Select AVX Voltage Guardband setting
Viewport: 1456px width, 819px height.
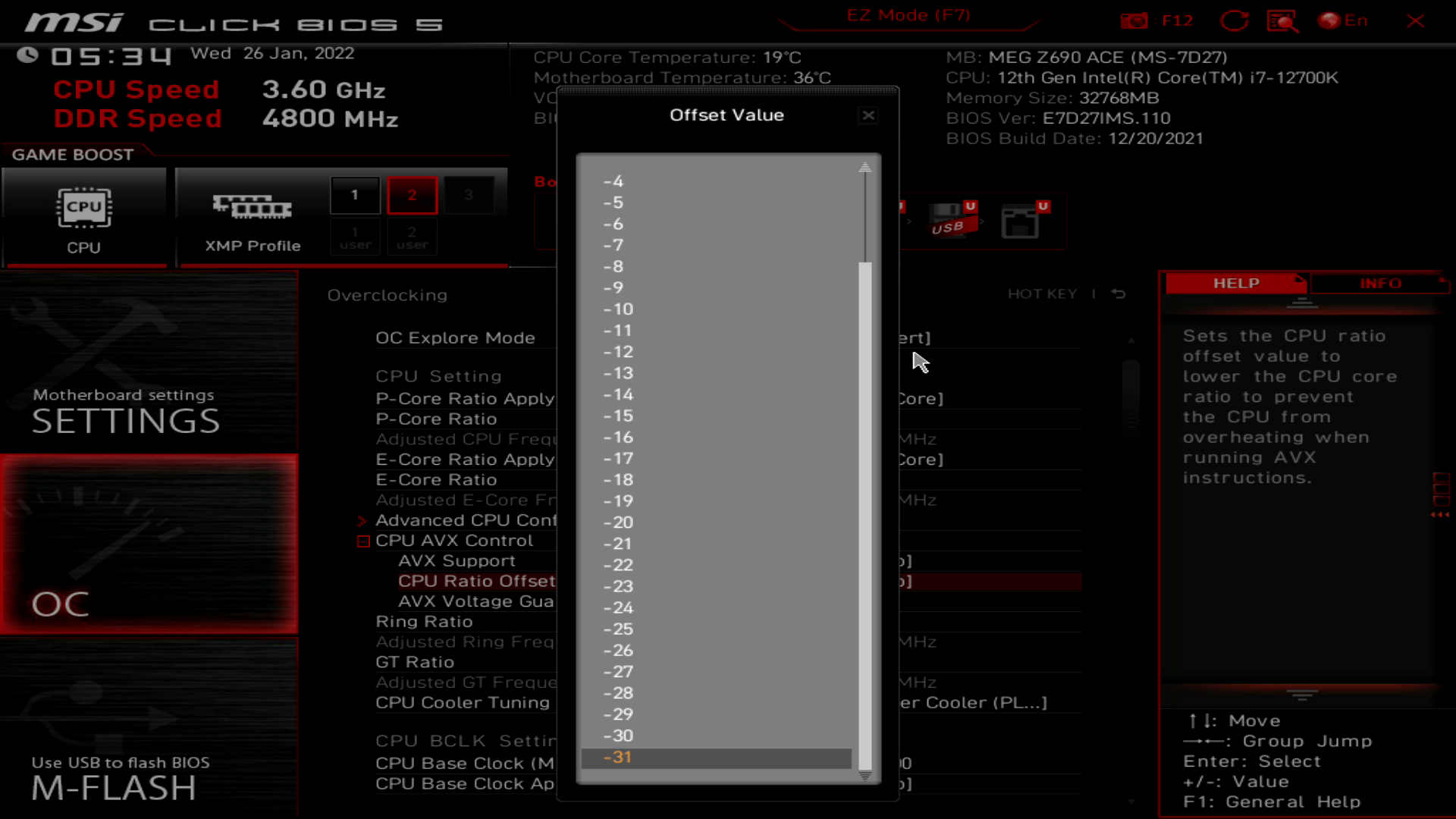click(476, 602)
